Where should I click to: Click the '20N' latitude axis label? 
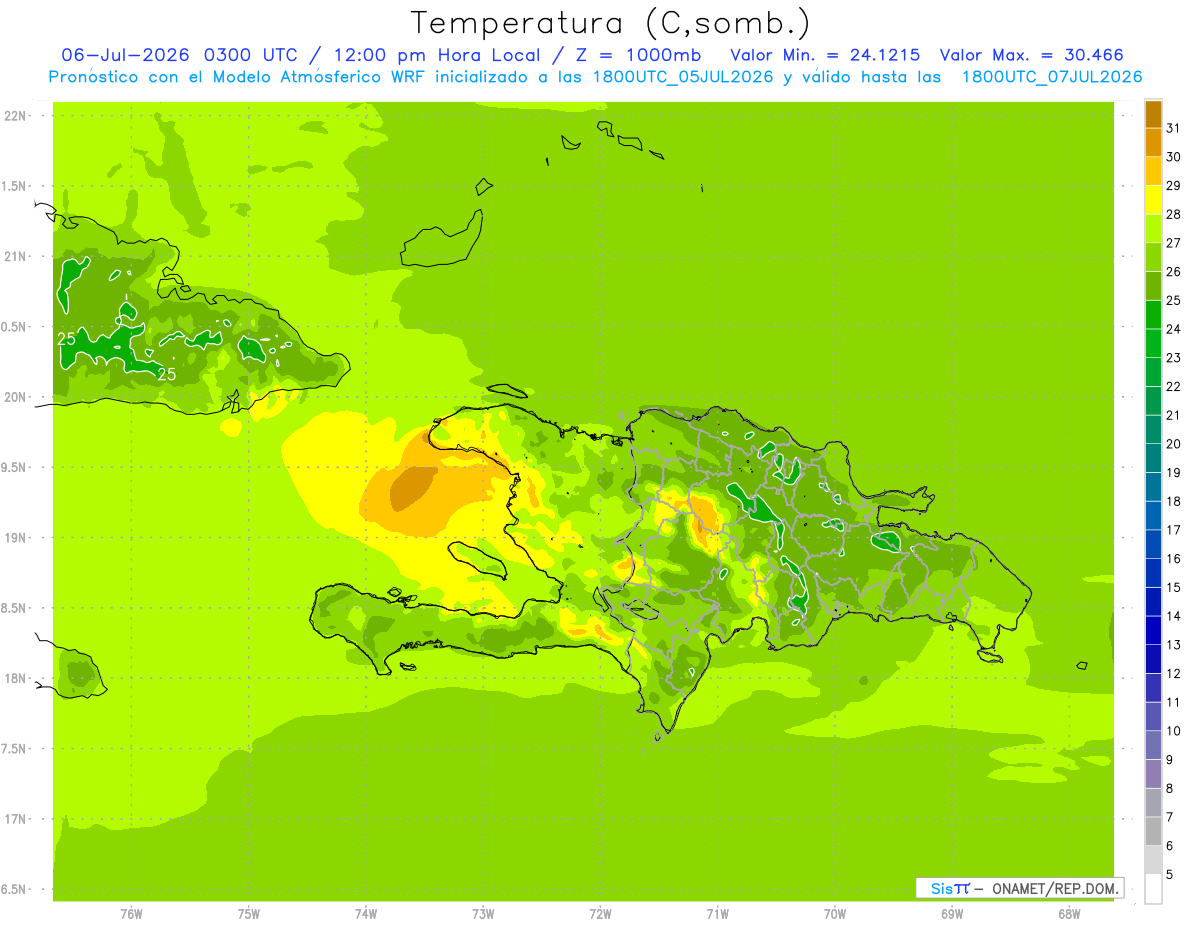(17, 397)
